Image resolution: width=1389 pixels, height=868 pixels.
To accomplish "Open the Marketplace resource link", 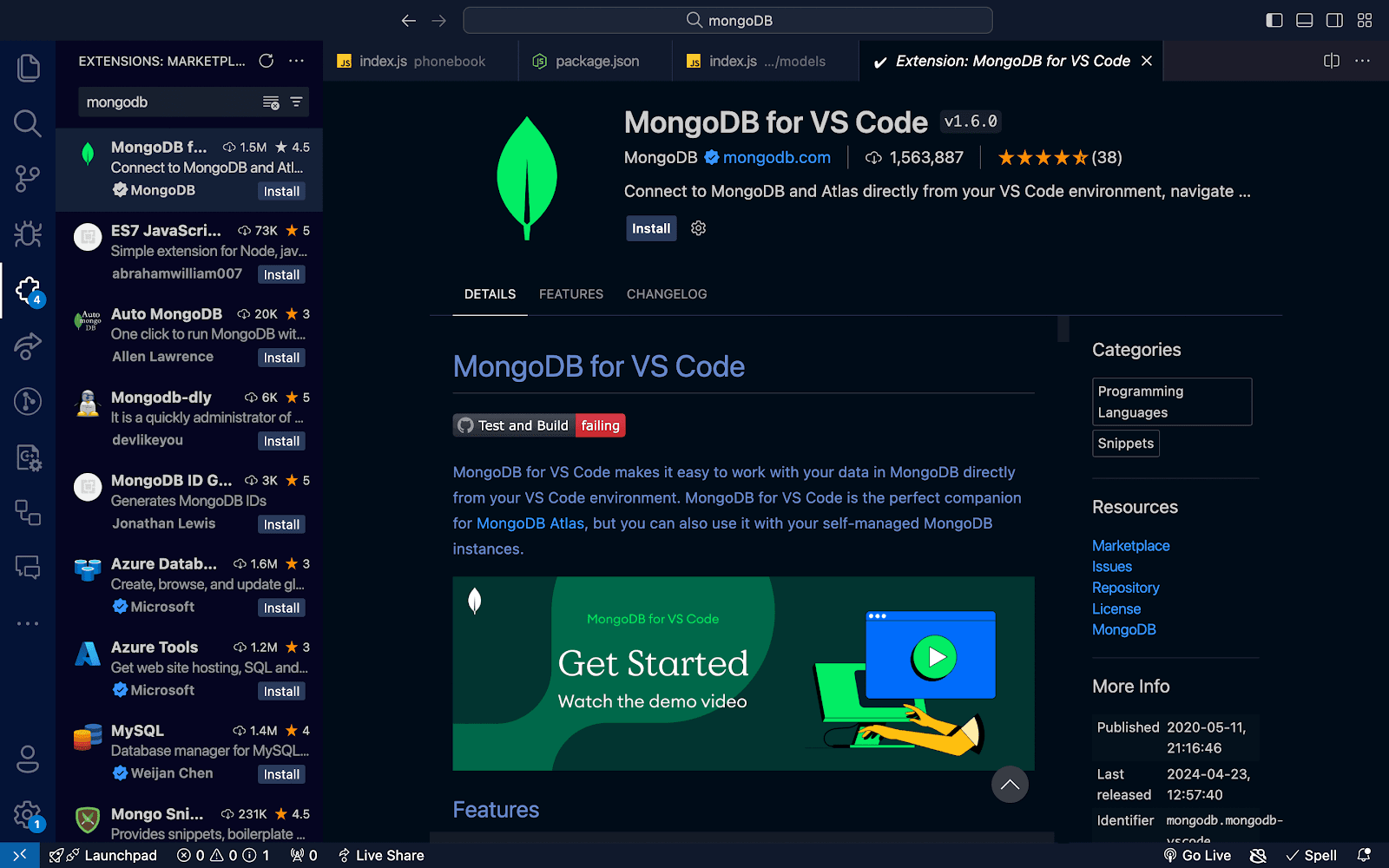I will click(x=1130, y=546).
